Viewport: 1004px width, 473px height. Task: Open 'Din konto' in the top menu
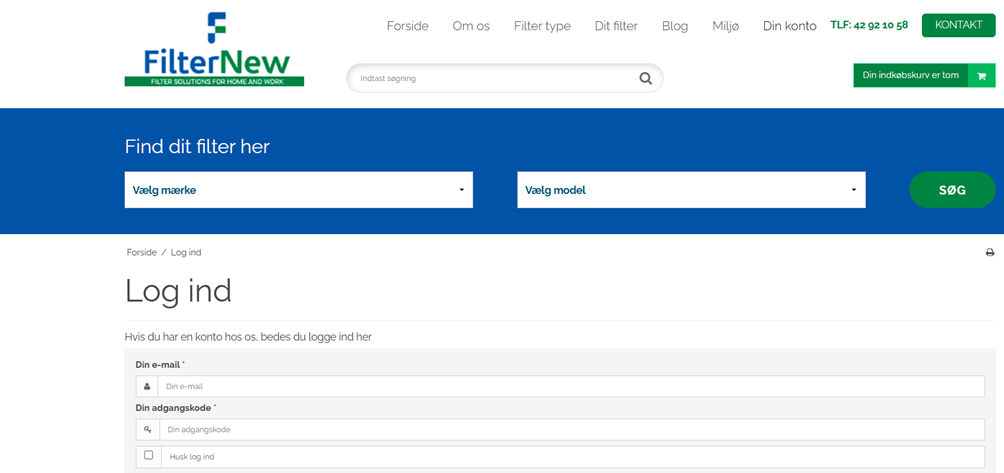(x=789, y=26)
